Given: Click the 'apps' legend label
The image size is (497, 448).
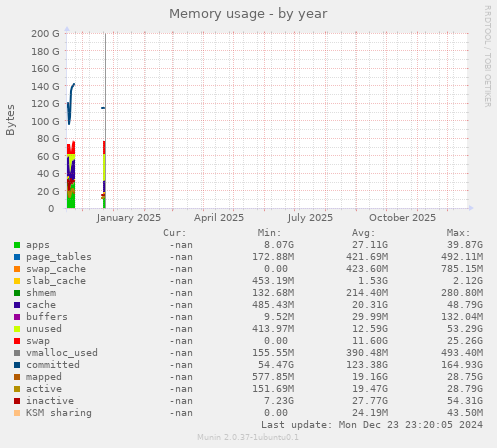Looking at the screenshot, I should [38, 245].
